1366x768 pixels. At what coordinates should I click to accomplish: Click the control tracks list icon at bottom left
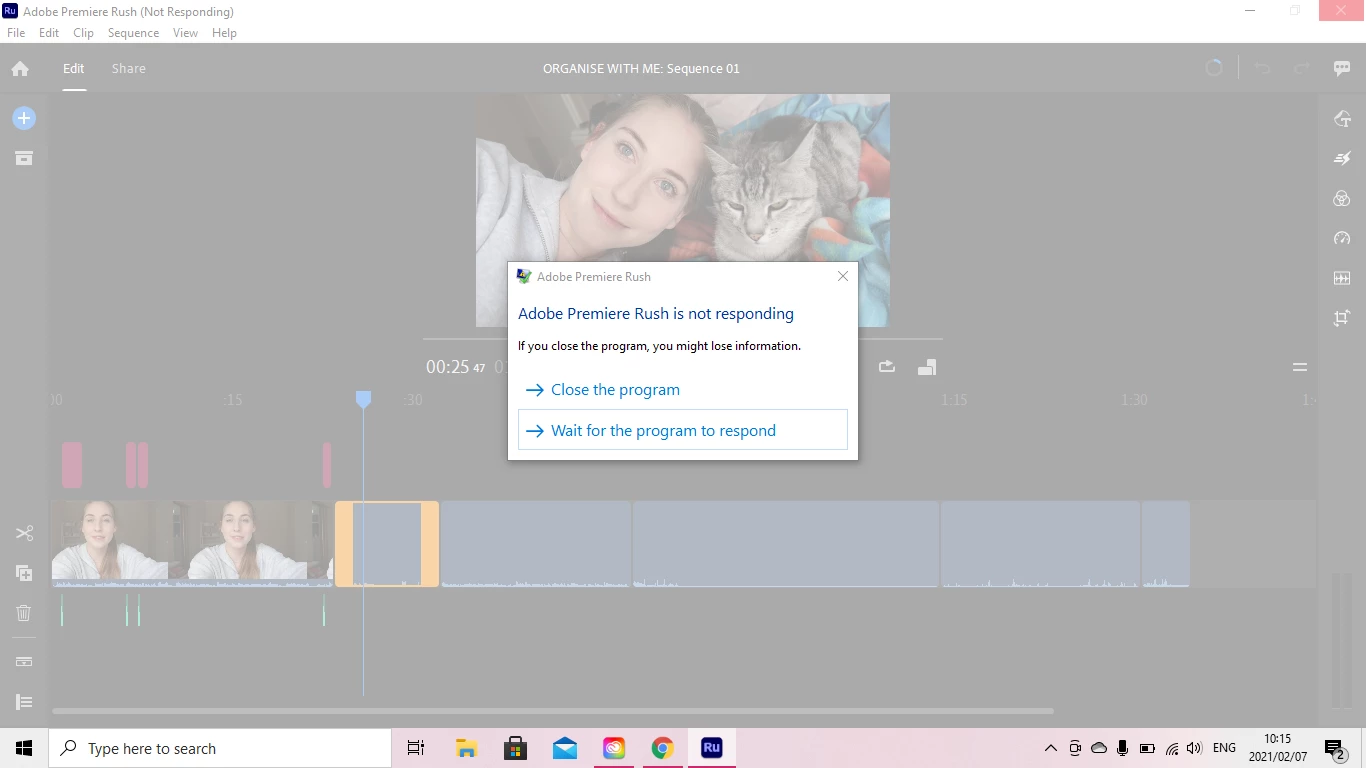pyautogui.click(x=24, y=702)
